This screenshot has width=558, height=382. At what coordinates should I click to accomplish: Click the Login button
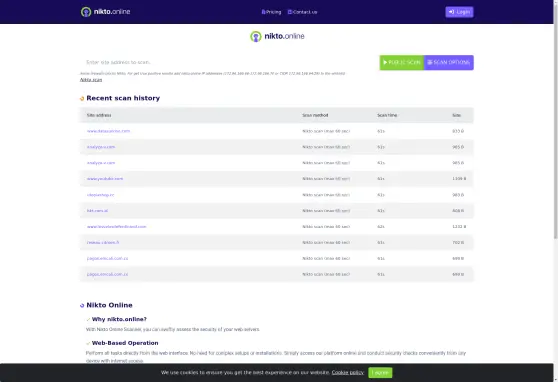(459, 12)
